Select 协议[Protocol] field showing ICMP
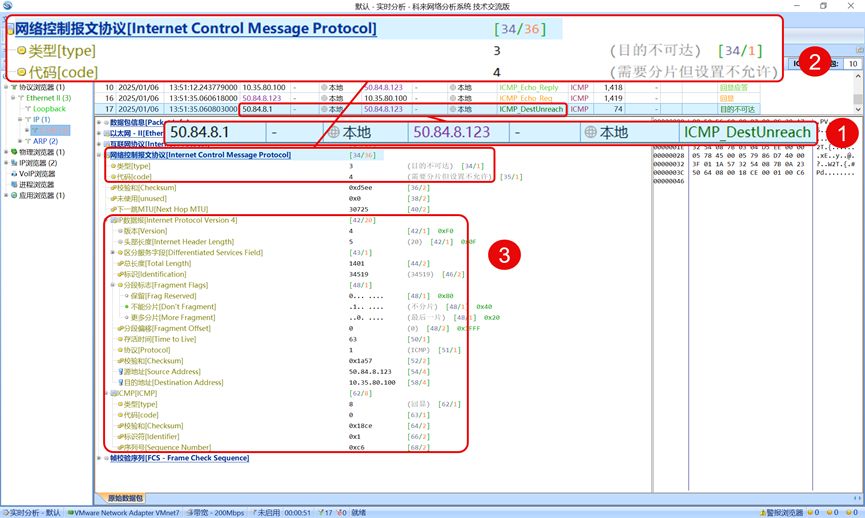865x518 pixels. (143, 350)
